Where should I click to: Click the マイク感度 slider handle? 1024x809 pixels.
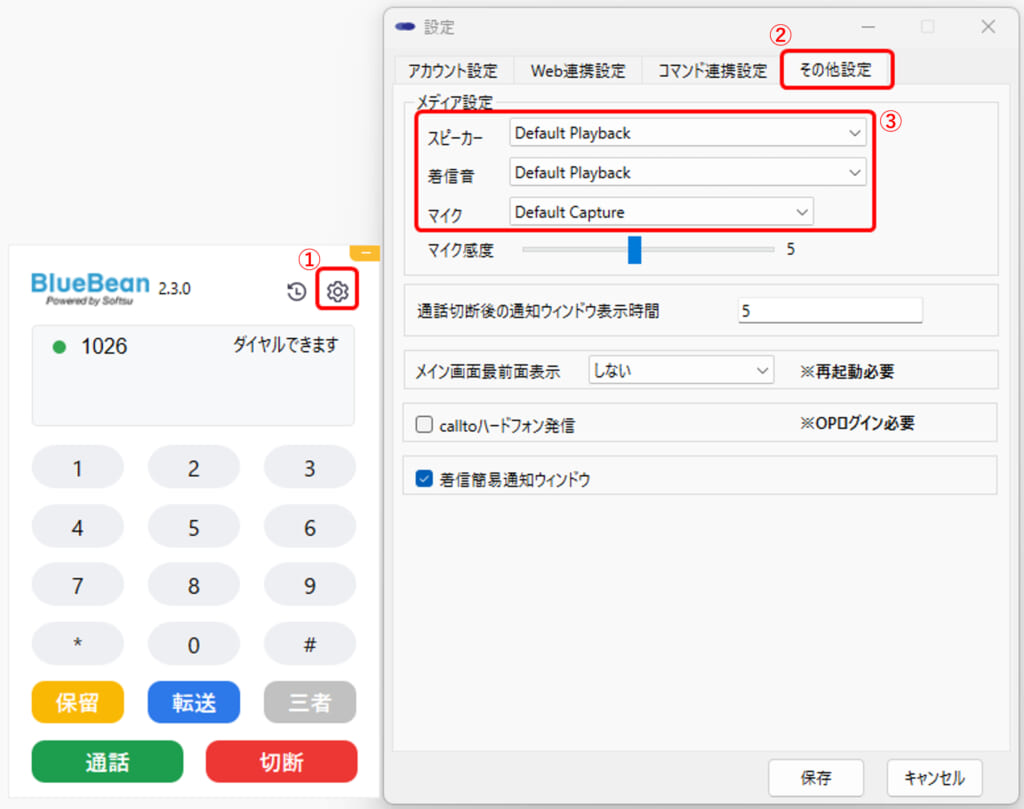coord(634,250)
